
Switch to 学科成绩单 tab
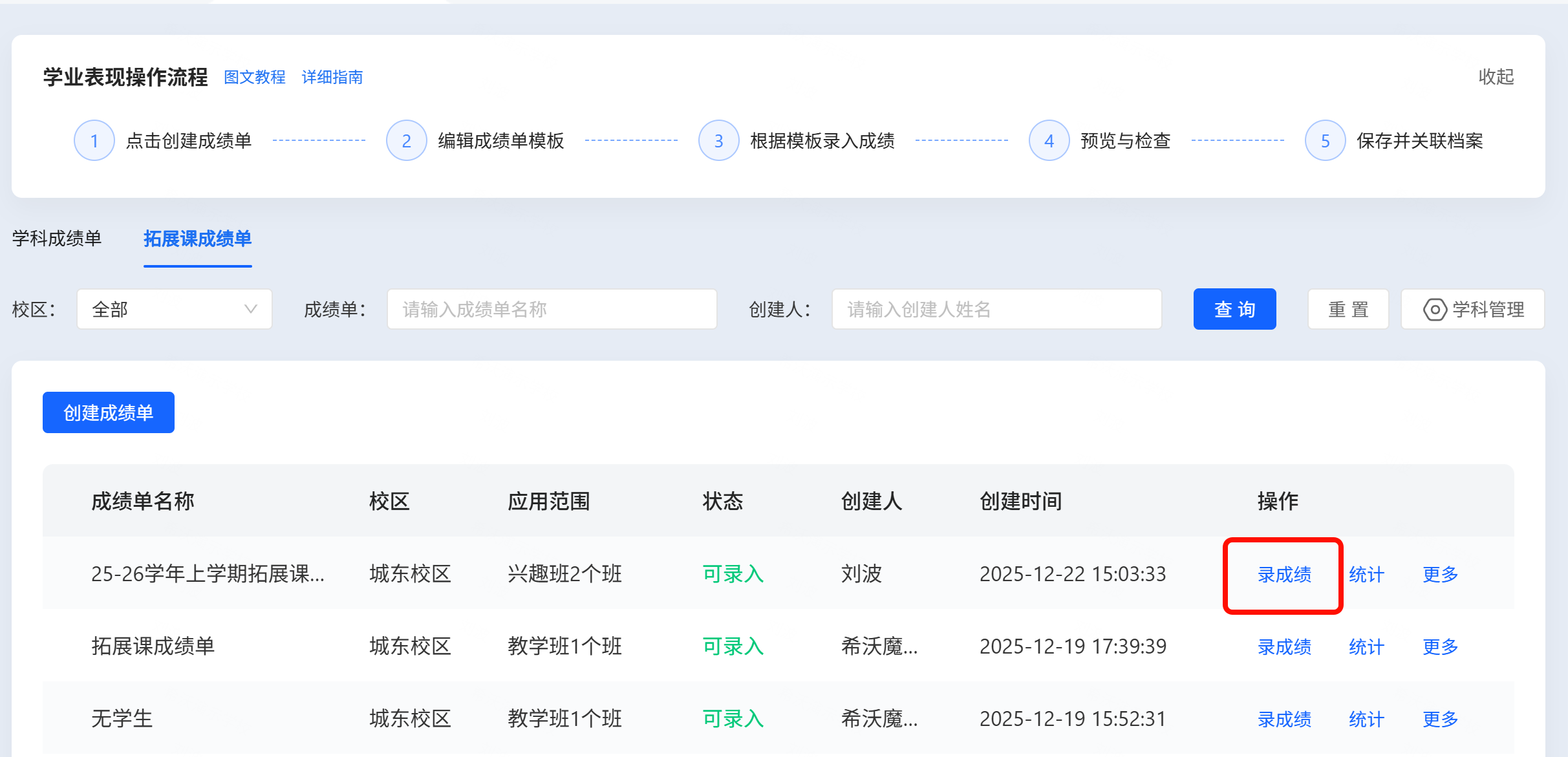click(57, 239)
